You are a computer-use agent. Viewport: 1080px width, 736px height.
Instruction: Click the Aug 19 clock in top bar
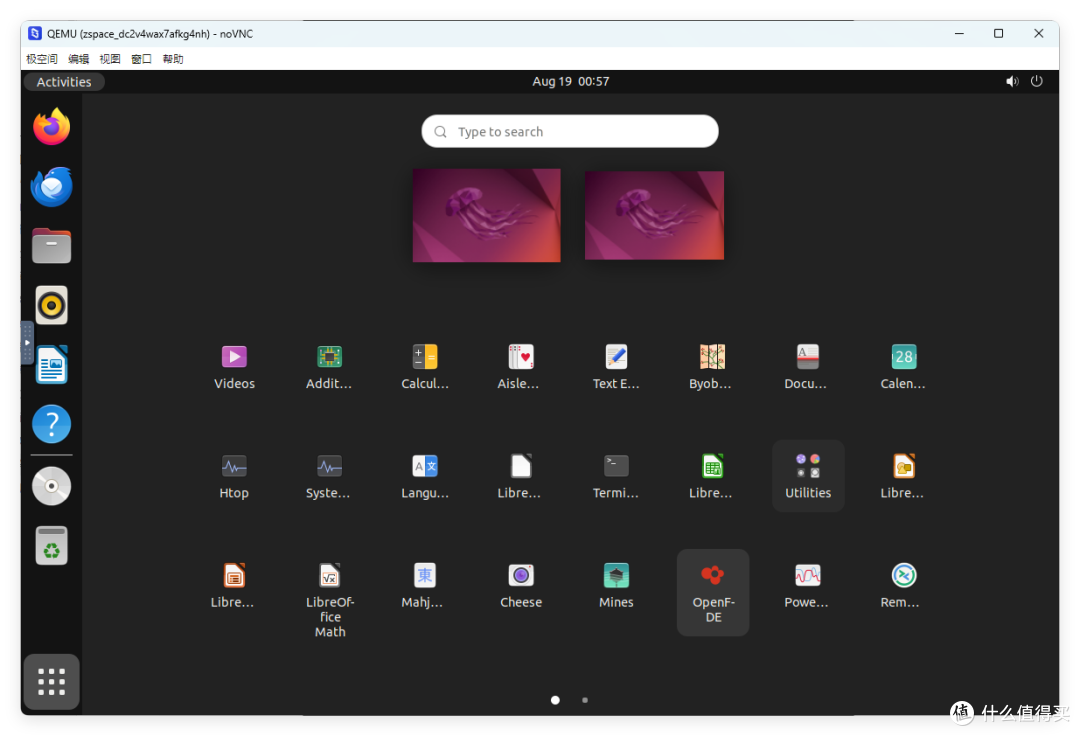(570, 81)
